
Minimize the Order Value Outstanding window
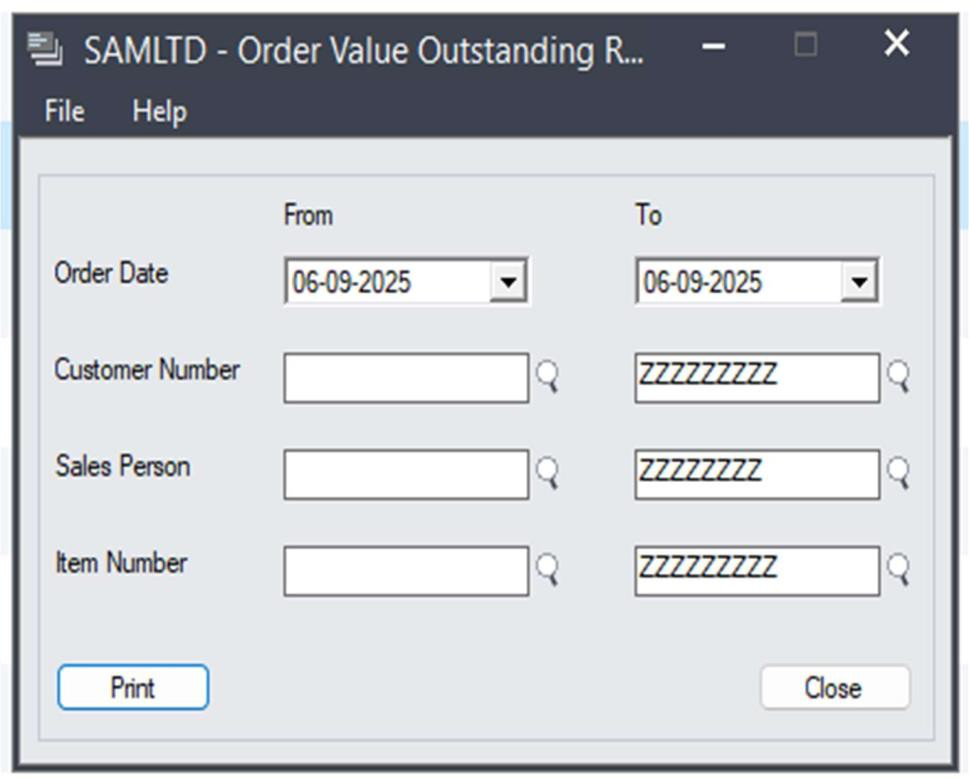[x=713, y=46]
